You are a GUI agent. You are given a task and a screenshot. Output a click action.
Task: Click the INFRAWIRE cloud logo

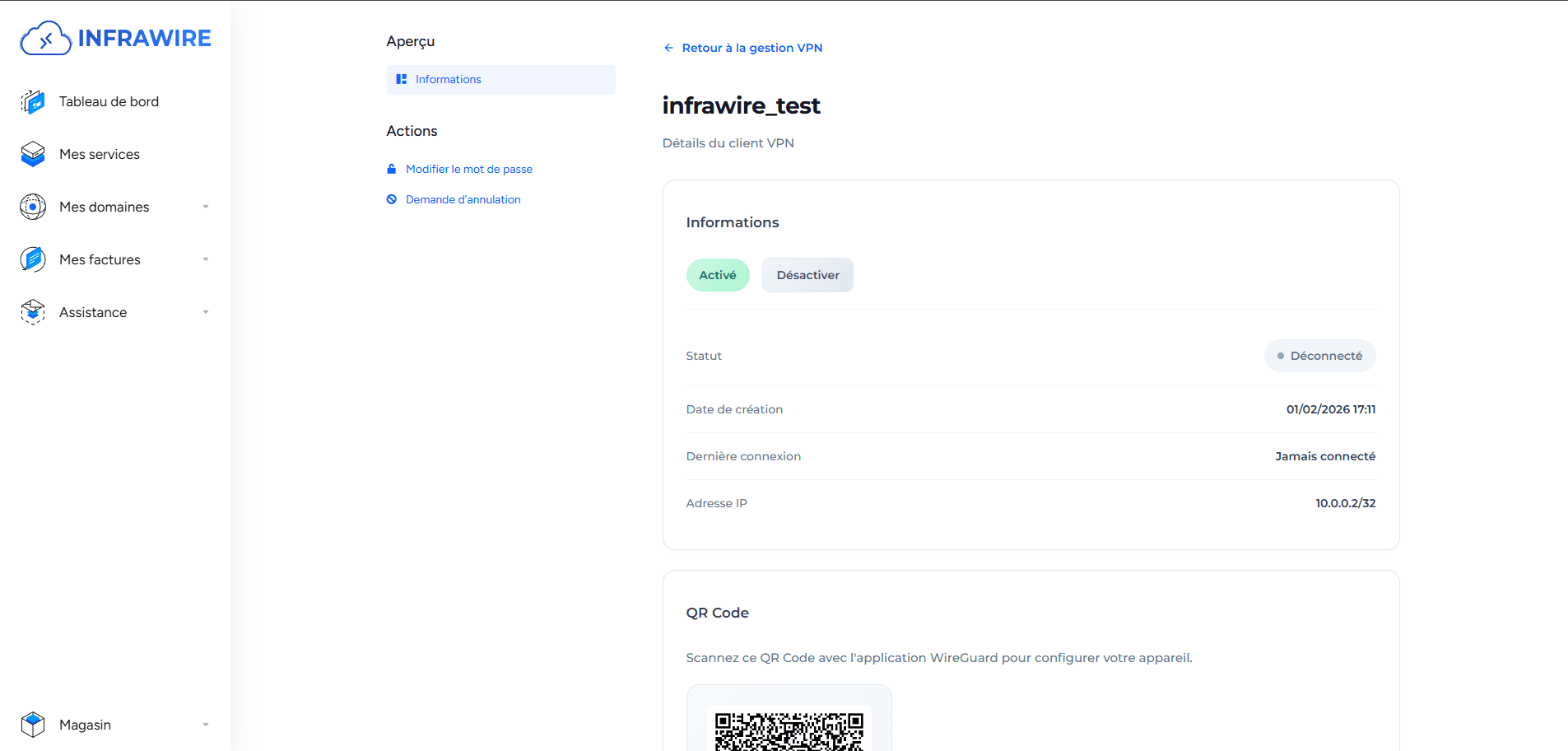coord(46,37)
